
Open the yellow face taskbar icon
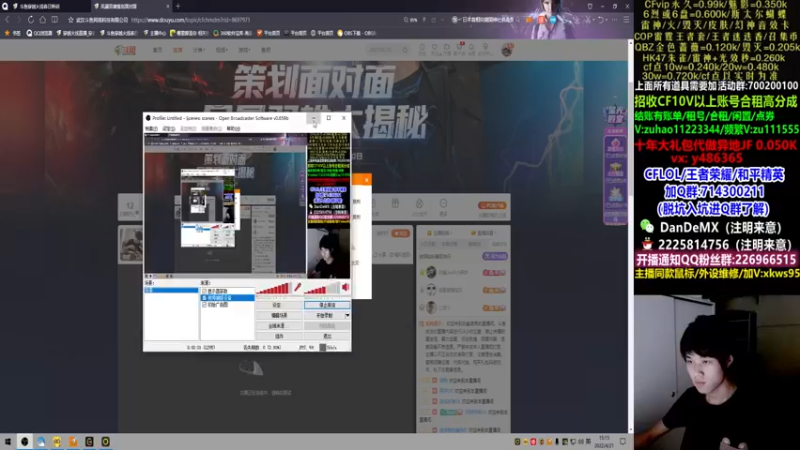pyautogui.click(x=57, y=441)
